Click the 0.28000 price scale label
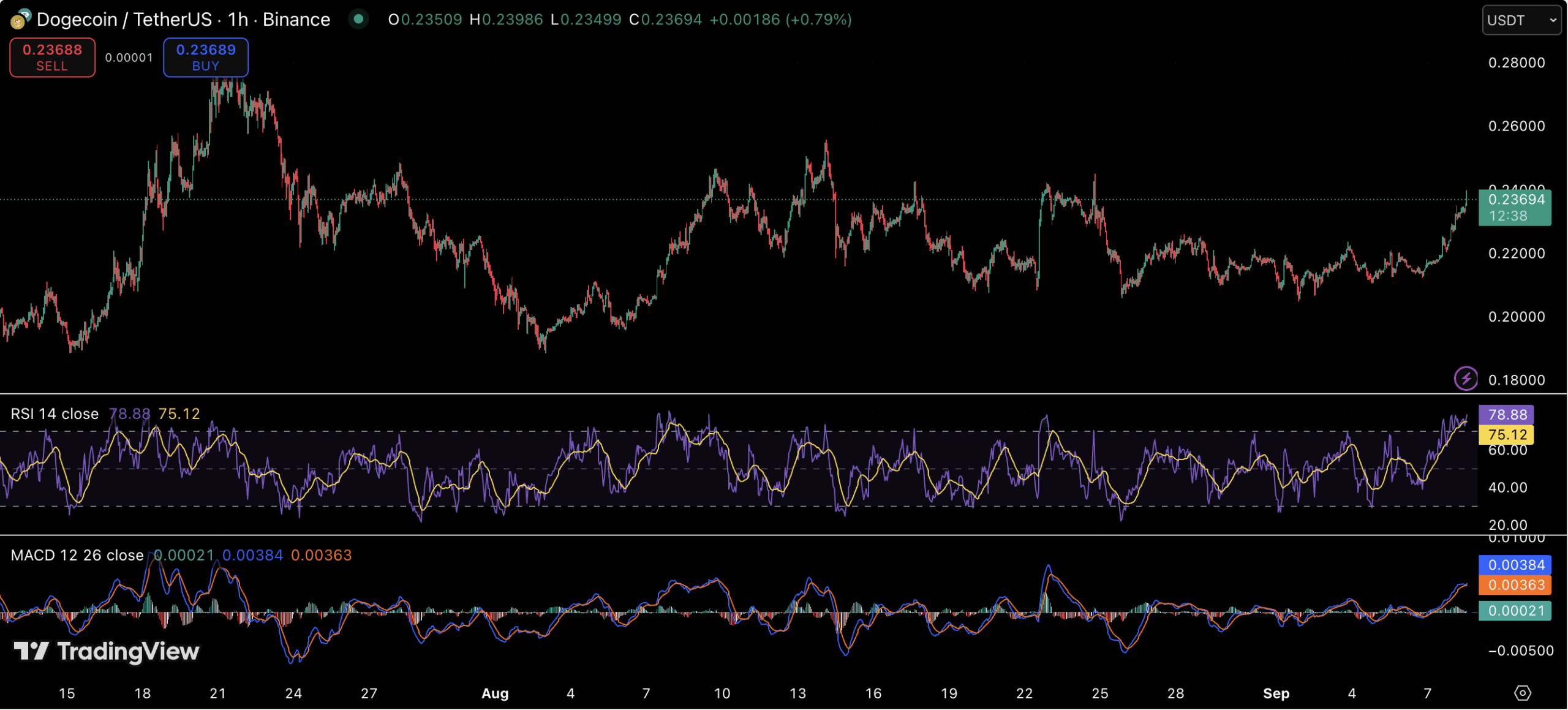 tap(1516, 62)
